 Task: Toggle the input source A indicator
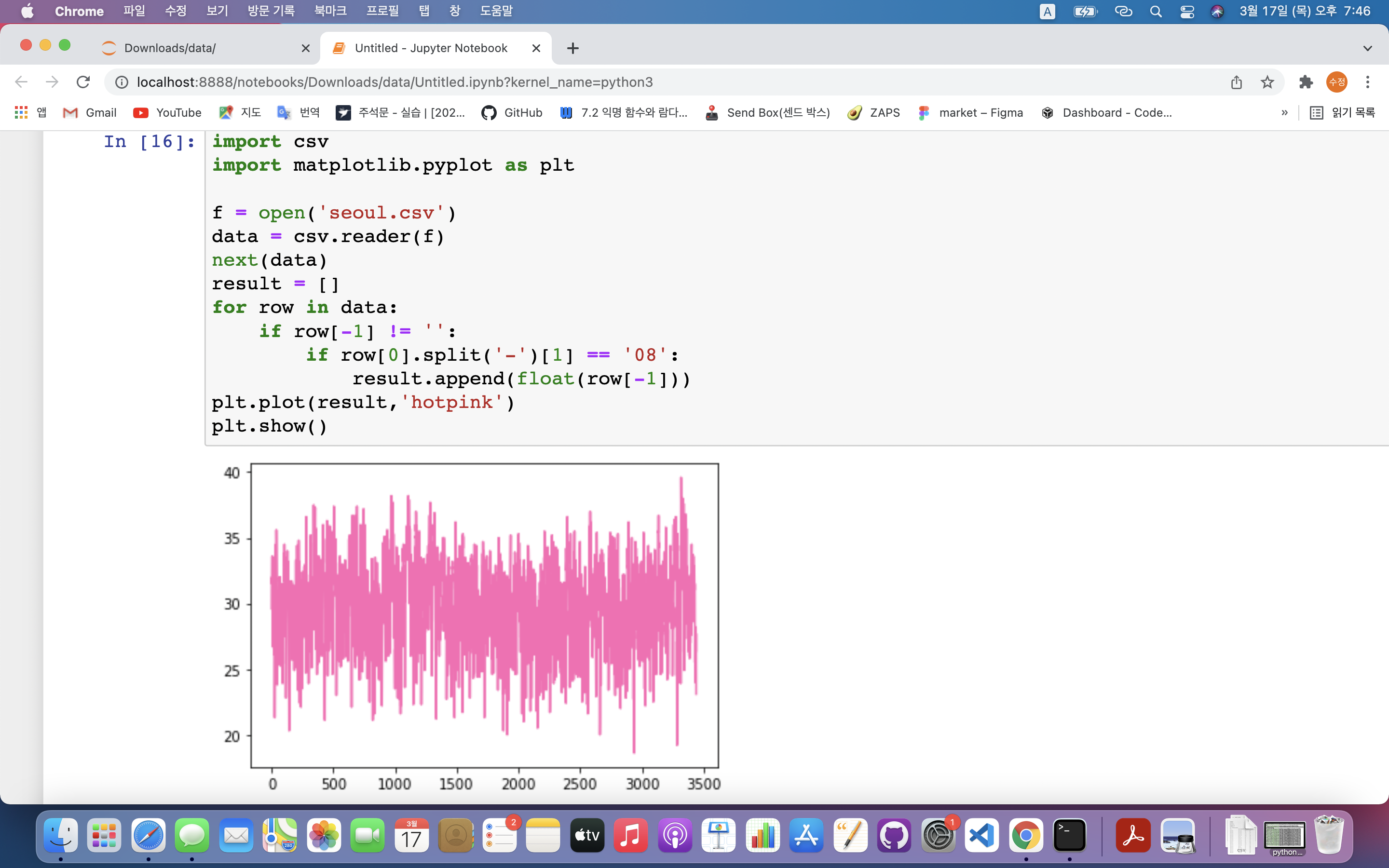pyautogui.click(x=1047, y=12)
